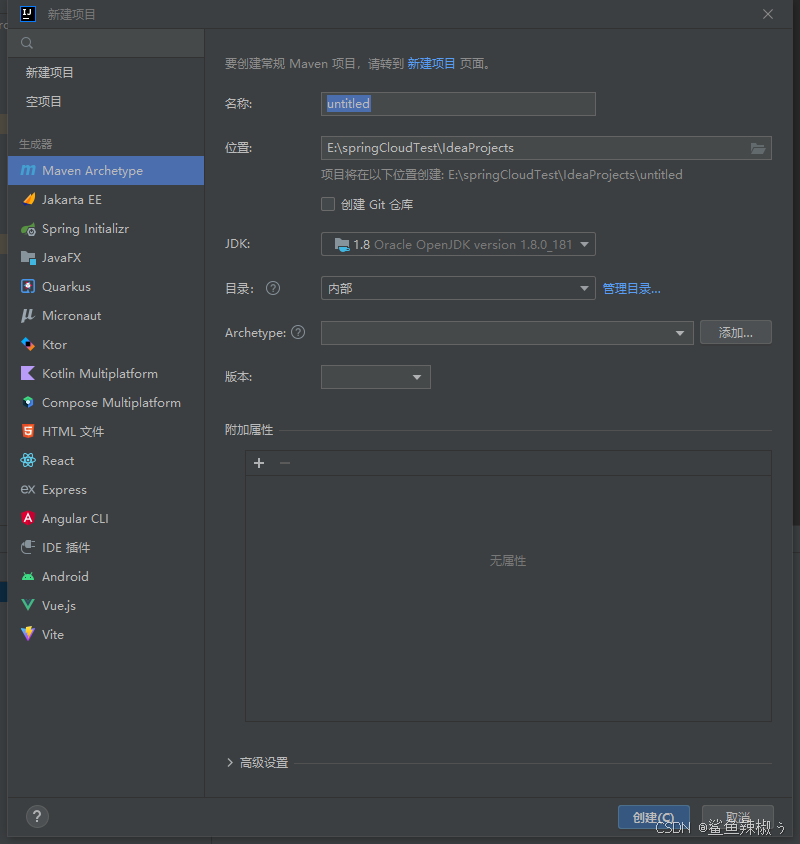Click the 取消 cancel button
This screenshot has height=844, width=800.
click(738, 817)
